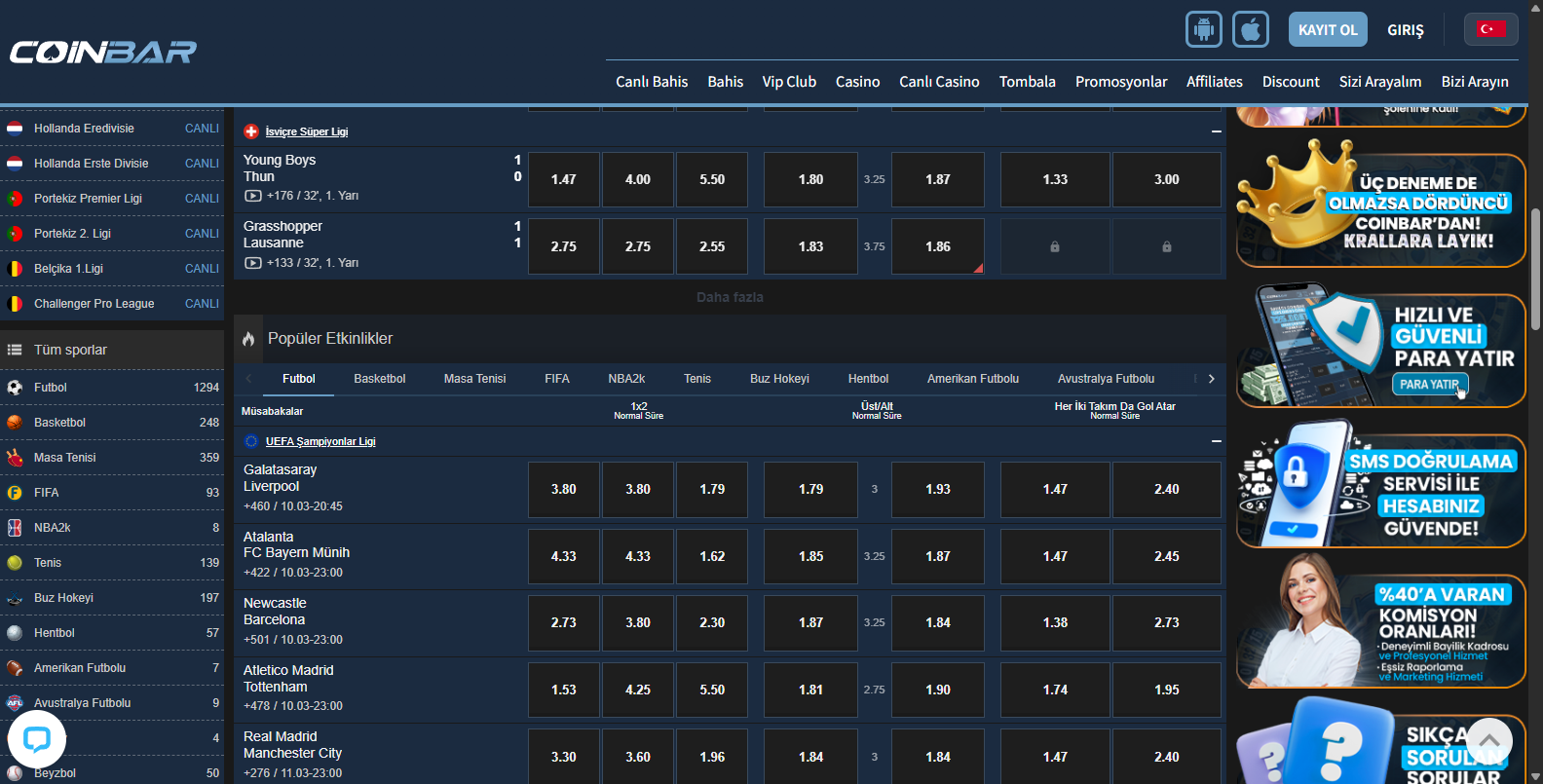The width and height of the screenshot is (1543, 784).
Task: Switch to the Buz Hokeyi tab
Action: [x=779, y=379]
